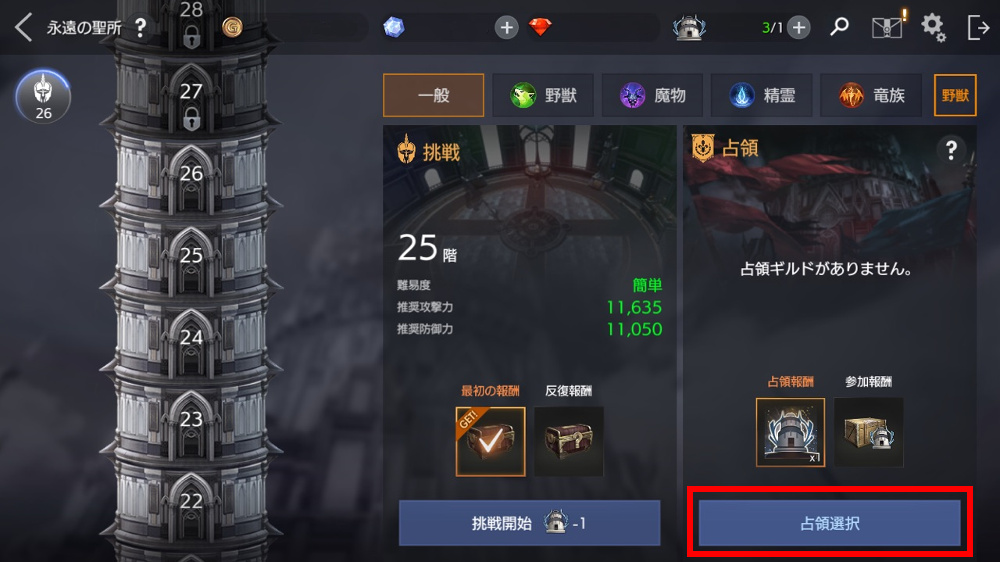Tap the exit door icon
The width and height of the screenshot is (1000, 562).
978,28
